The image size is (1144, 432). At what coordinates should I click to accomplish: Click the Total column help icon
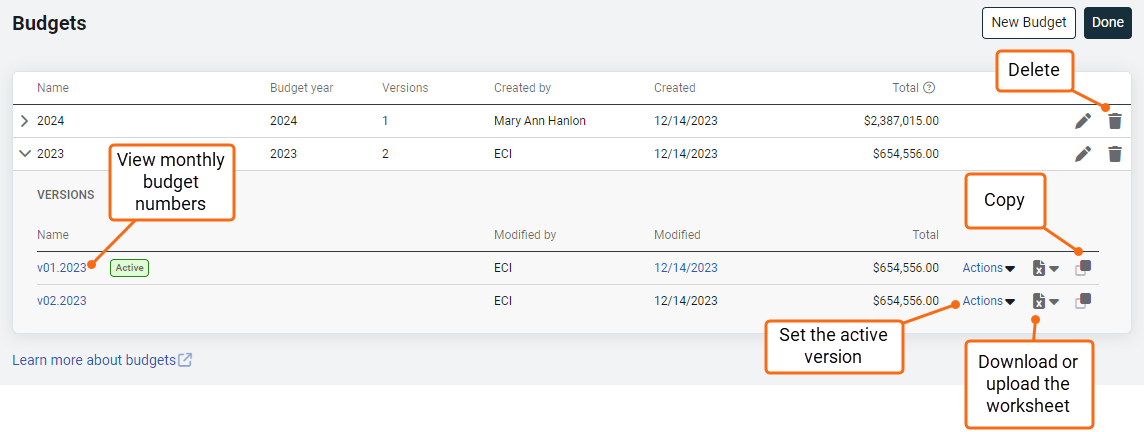point(929,88)
